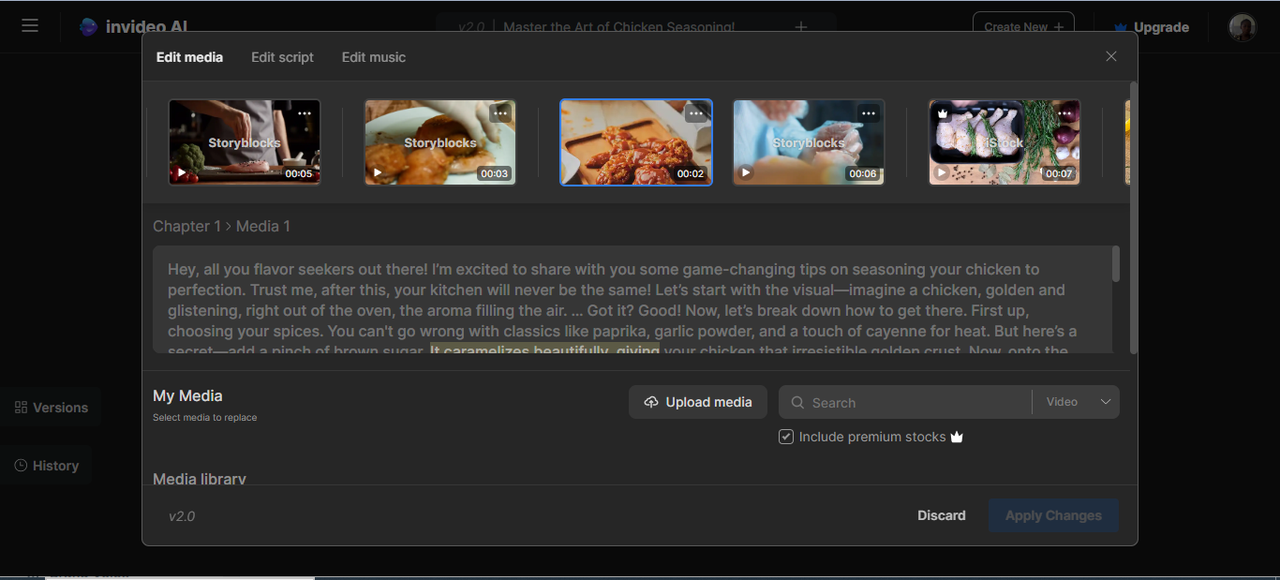Screen dimensions: 1280x580
Task: Close the Edit media dialog
Action: [1111, 56]
